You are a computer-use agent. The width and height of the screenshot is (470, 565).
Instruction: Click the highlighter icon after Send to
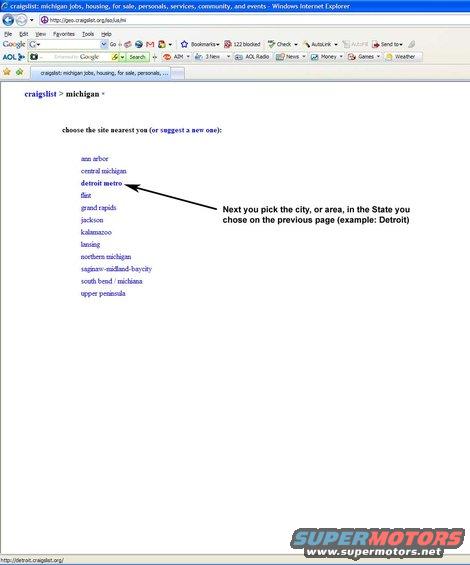412,44
